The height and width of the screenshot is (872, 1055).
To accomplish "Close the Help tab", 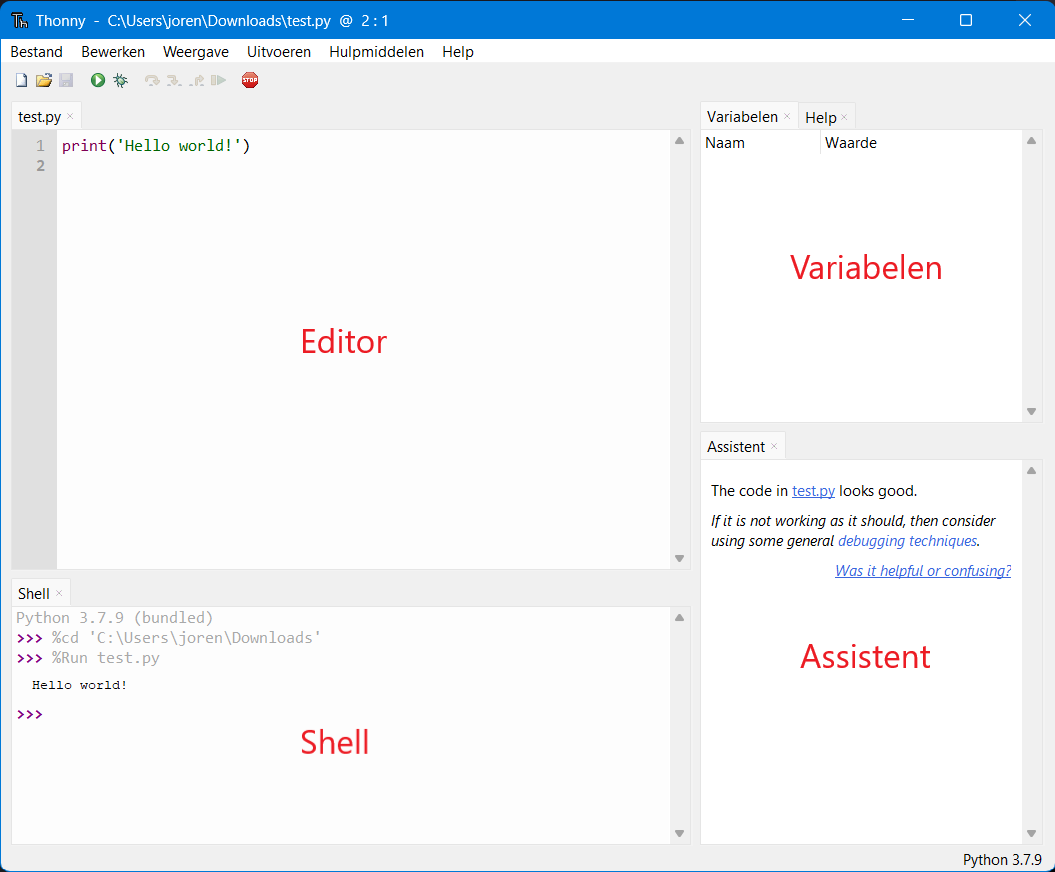I will (844, 117).
